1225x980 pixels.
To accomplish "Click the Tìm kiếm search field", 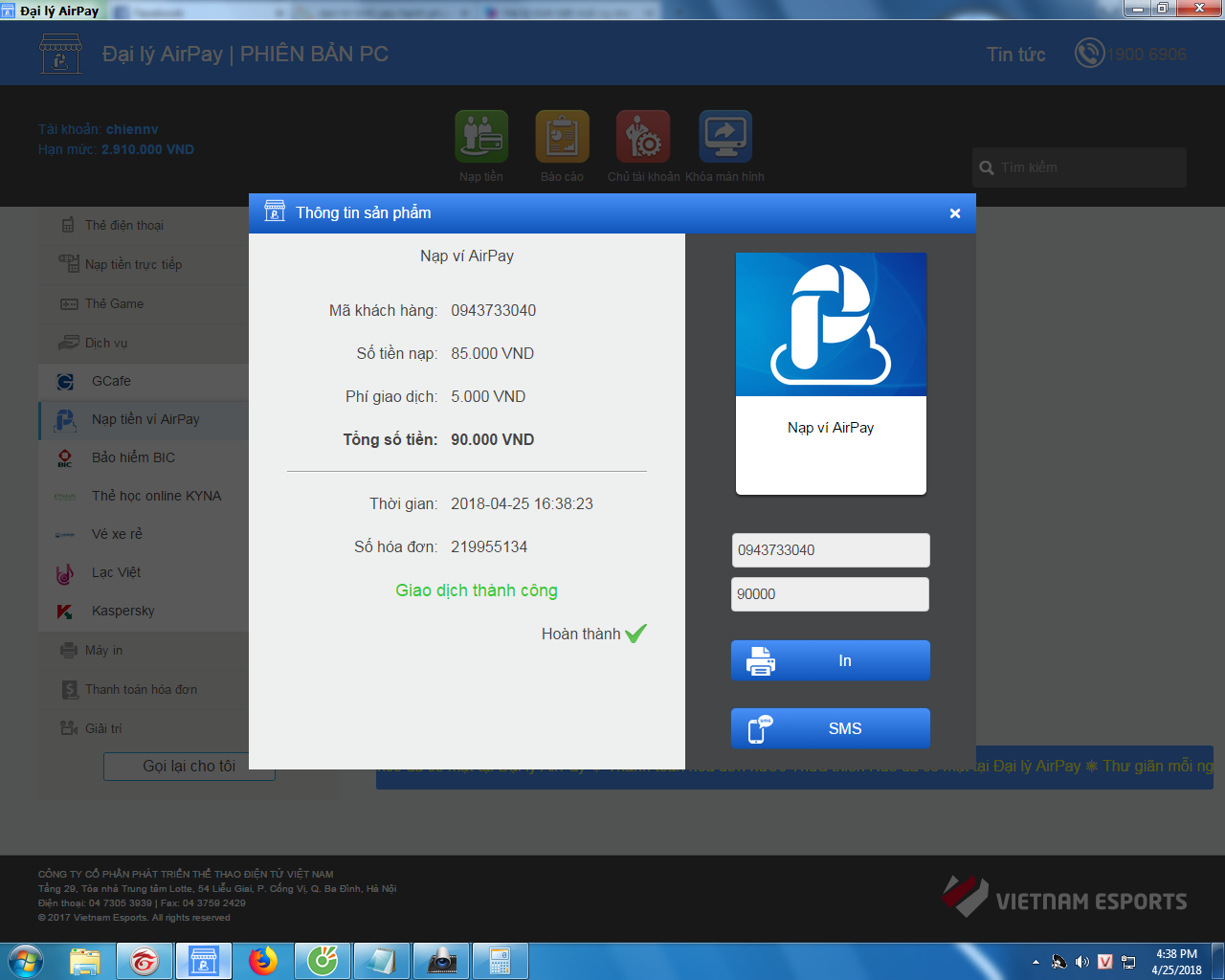I will [1080, 167].
